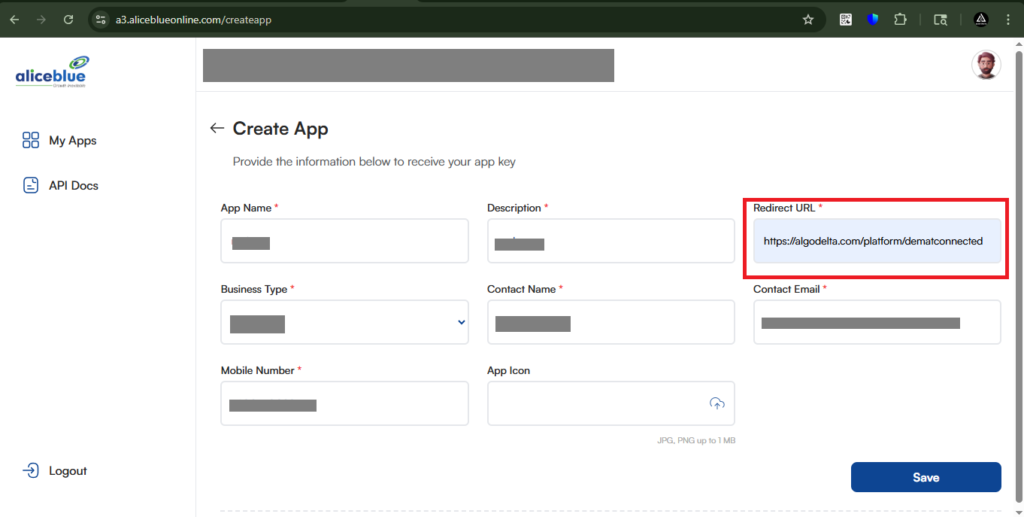
Task: Click the App Icon upload cloud icon
Action: point(716,403)
